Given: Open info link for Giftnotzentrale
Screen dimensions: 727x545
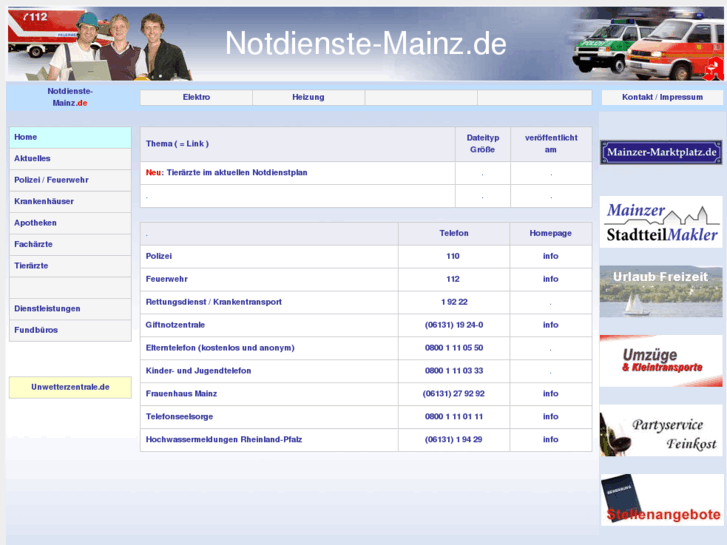Looking at the screenshot, I should (x=550, y=325).
